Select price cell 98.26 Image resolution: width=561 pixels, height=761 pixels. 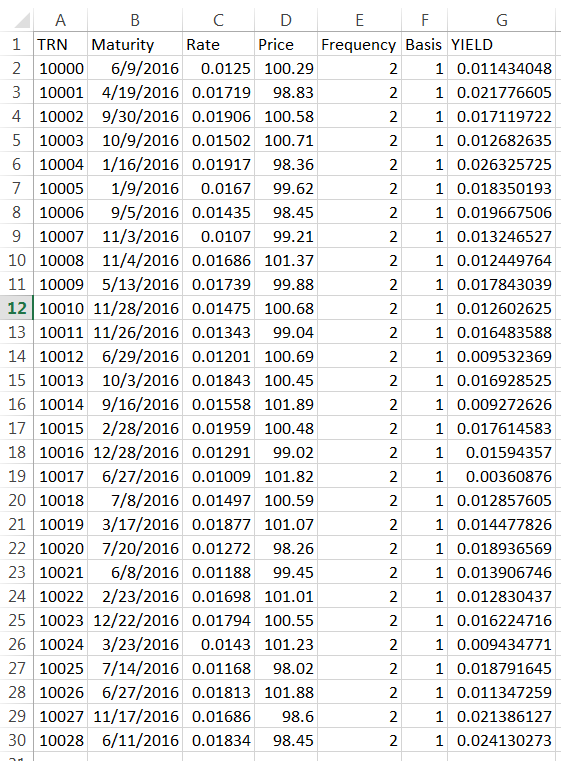286,548
